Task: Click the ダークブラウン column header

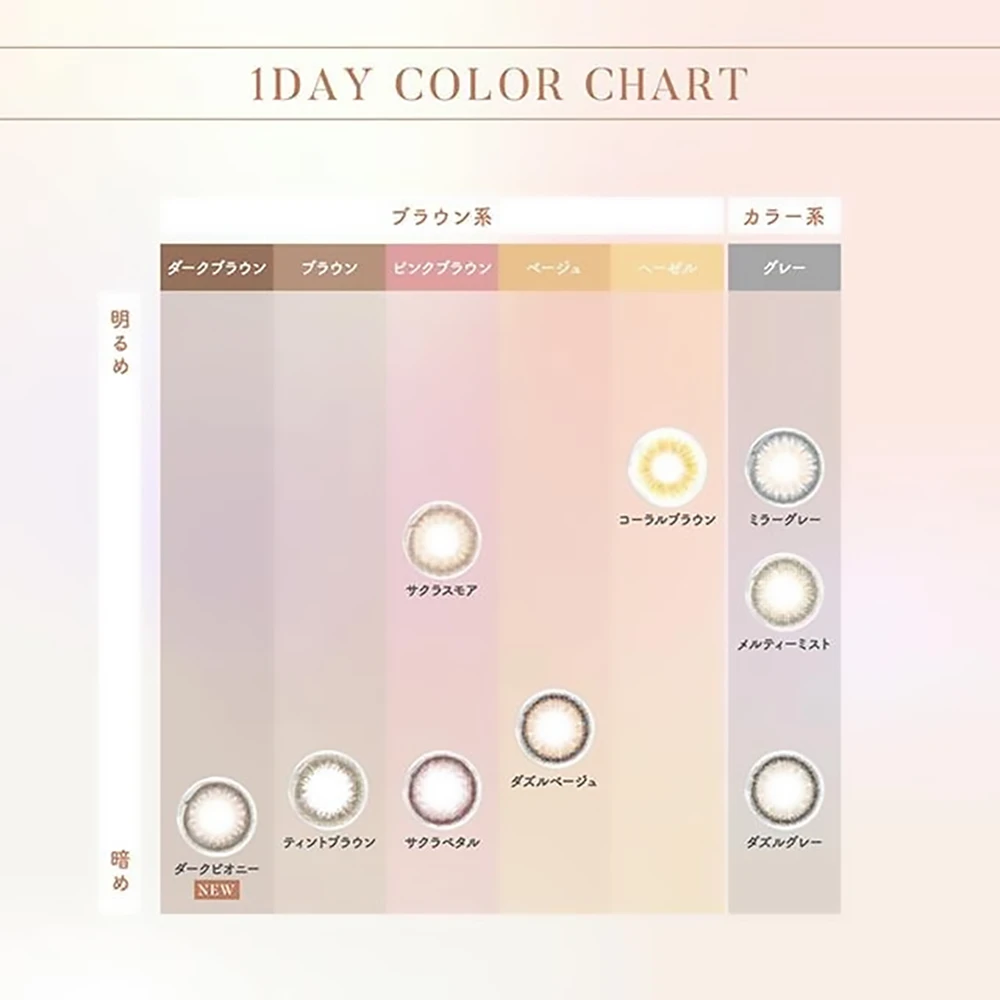Action: click(216, 268)
